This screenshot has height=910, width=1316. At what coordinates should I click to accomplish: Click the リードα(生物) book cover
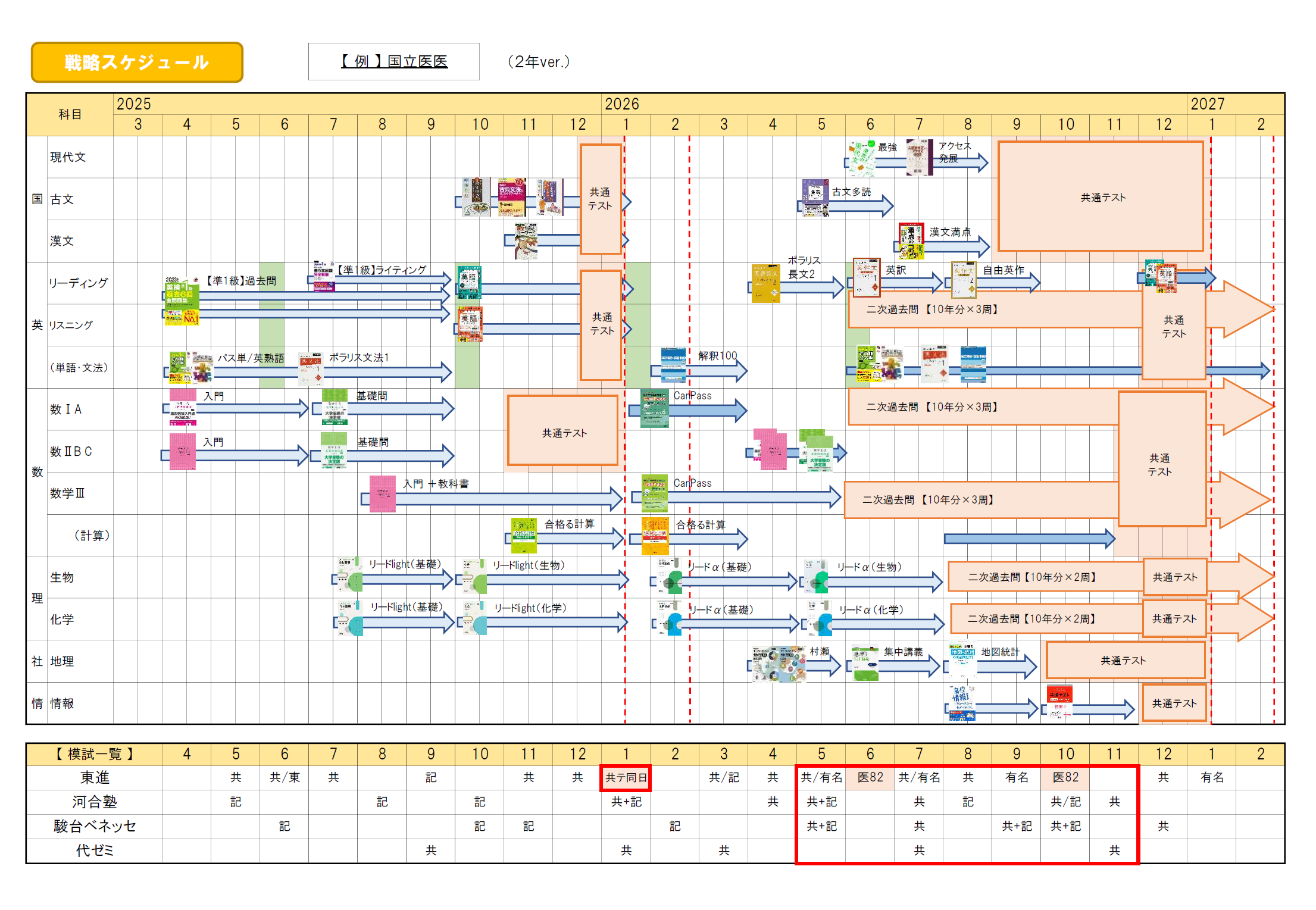pyautogui.click(x=816, y=576)
